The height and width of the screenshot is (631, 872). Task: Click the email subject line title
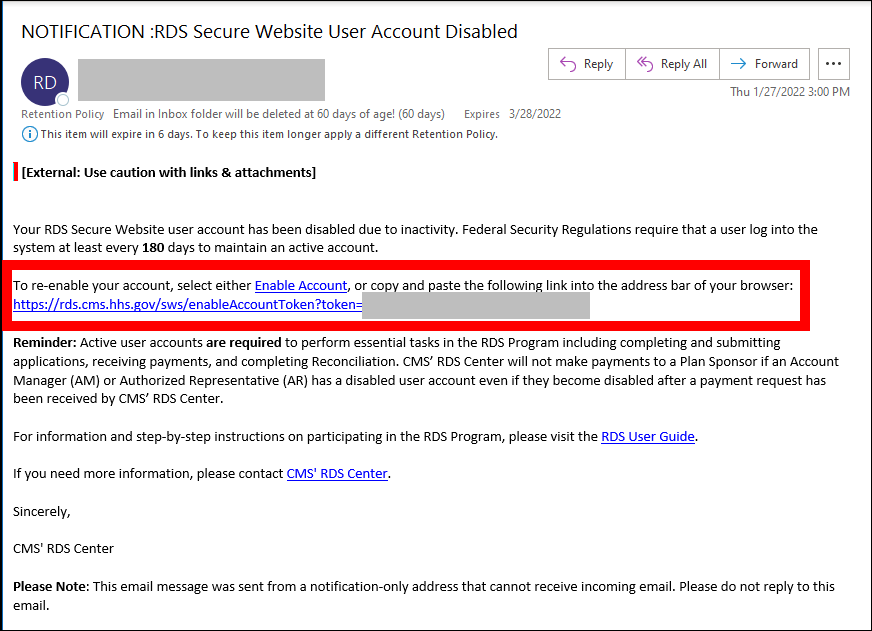pyautogui.click(x=269, y=31)
